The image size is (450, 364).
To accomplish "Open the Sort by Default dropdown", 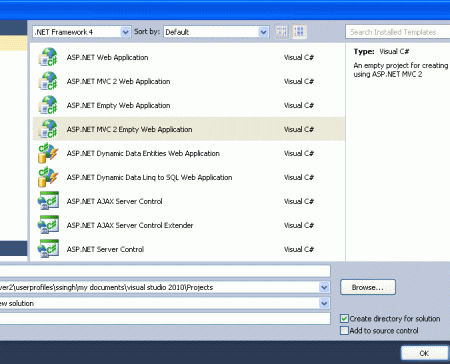I will [x=263, y=32].
